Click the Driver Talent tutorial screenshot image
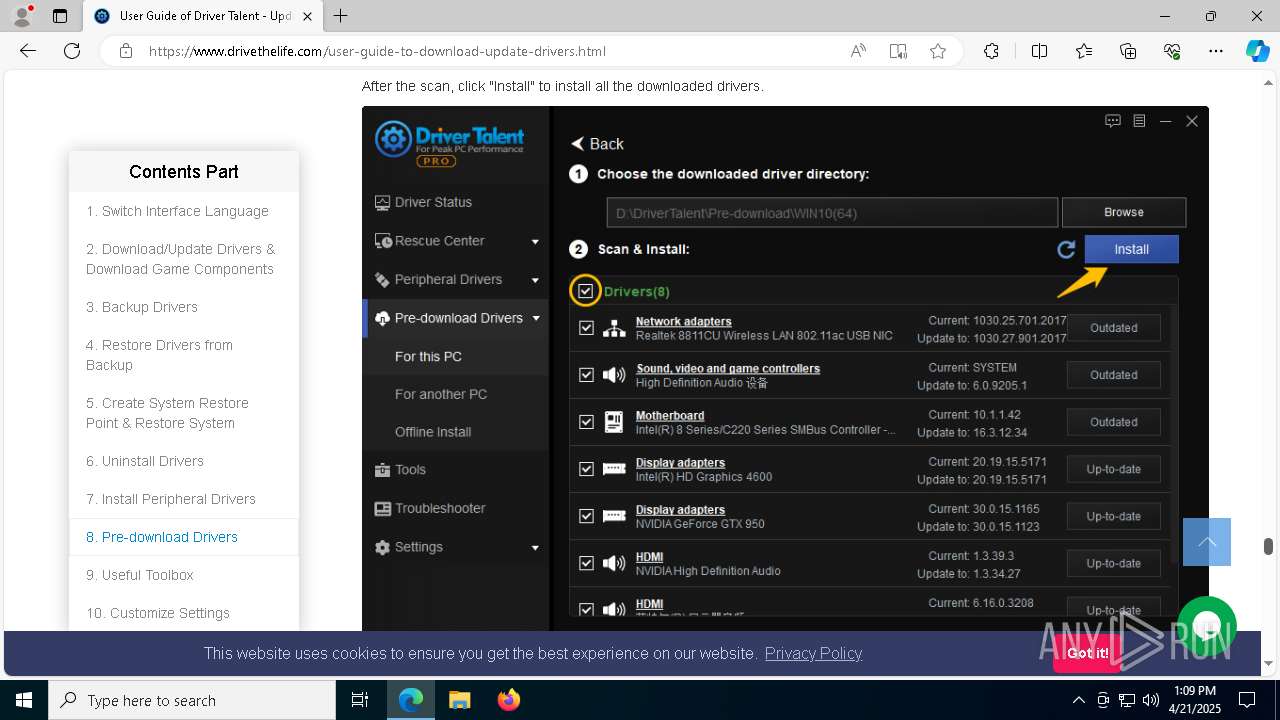 pos(785,368)
